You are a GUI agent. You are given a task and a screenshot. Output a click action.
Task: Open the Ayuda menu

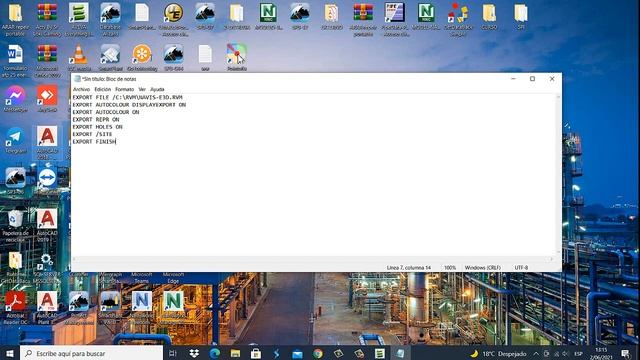pyautogui.click(x=157, y=89)
